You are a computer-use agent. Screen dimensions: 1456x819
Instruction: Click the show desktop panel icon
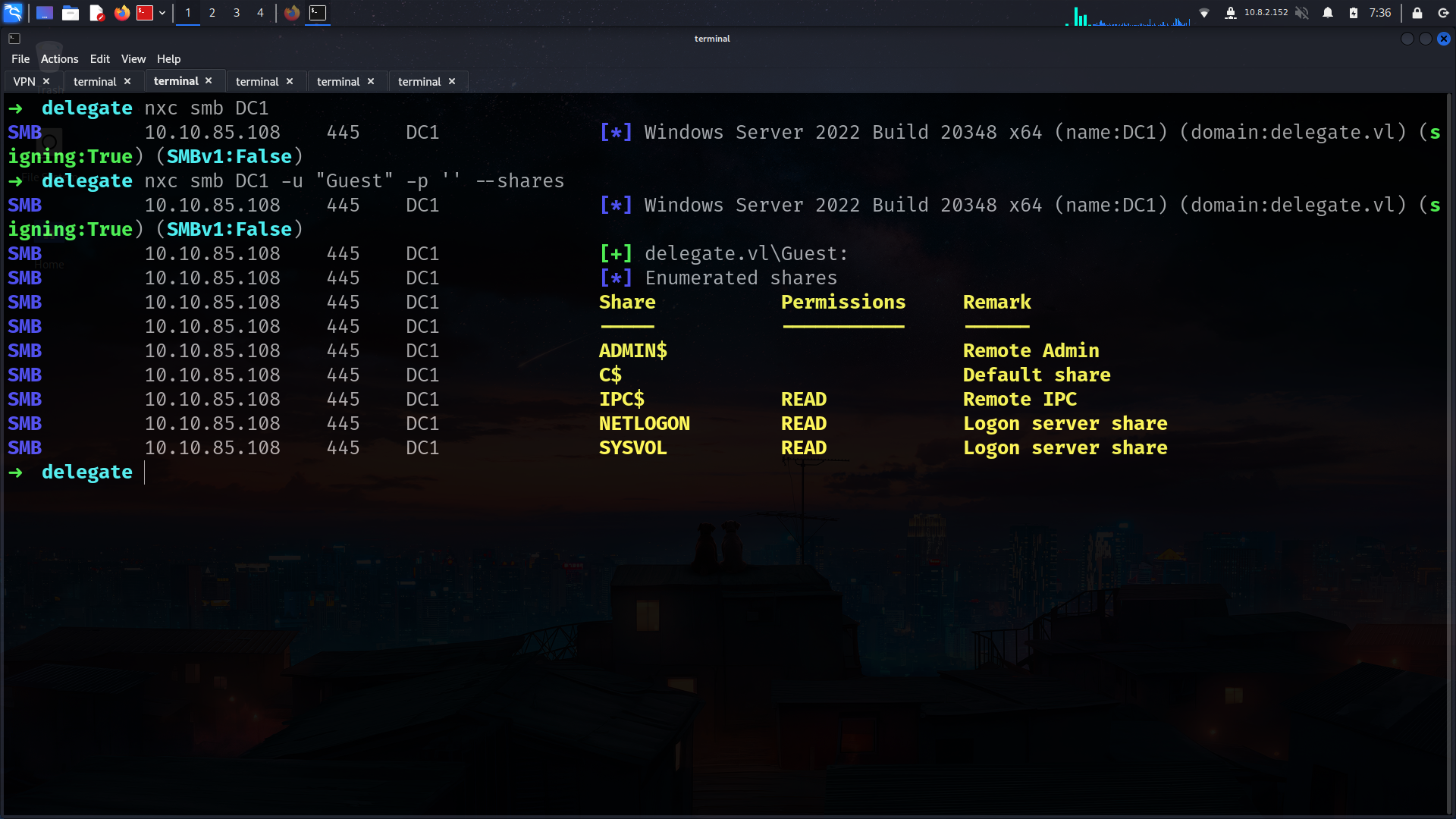(45, 13)
